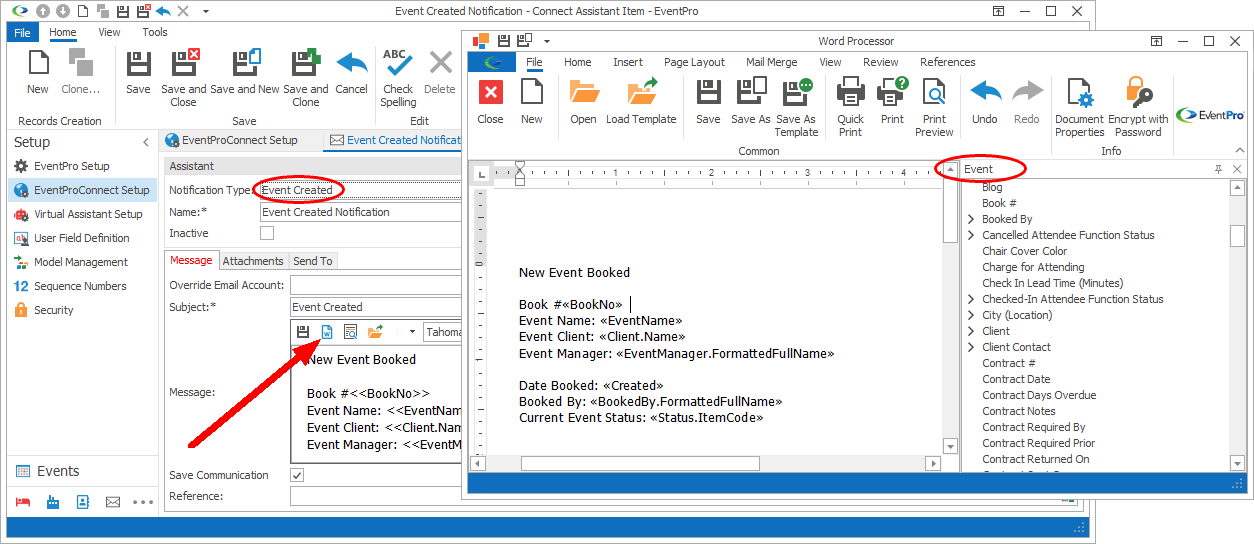The width and height of the screenshot is (1254, 544).
Task: Click the quick access move-up arrow icon
Action: [x=43, y=11]
